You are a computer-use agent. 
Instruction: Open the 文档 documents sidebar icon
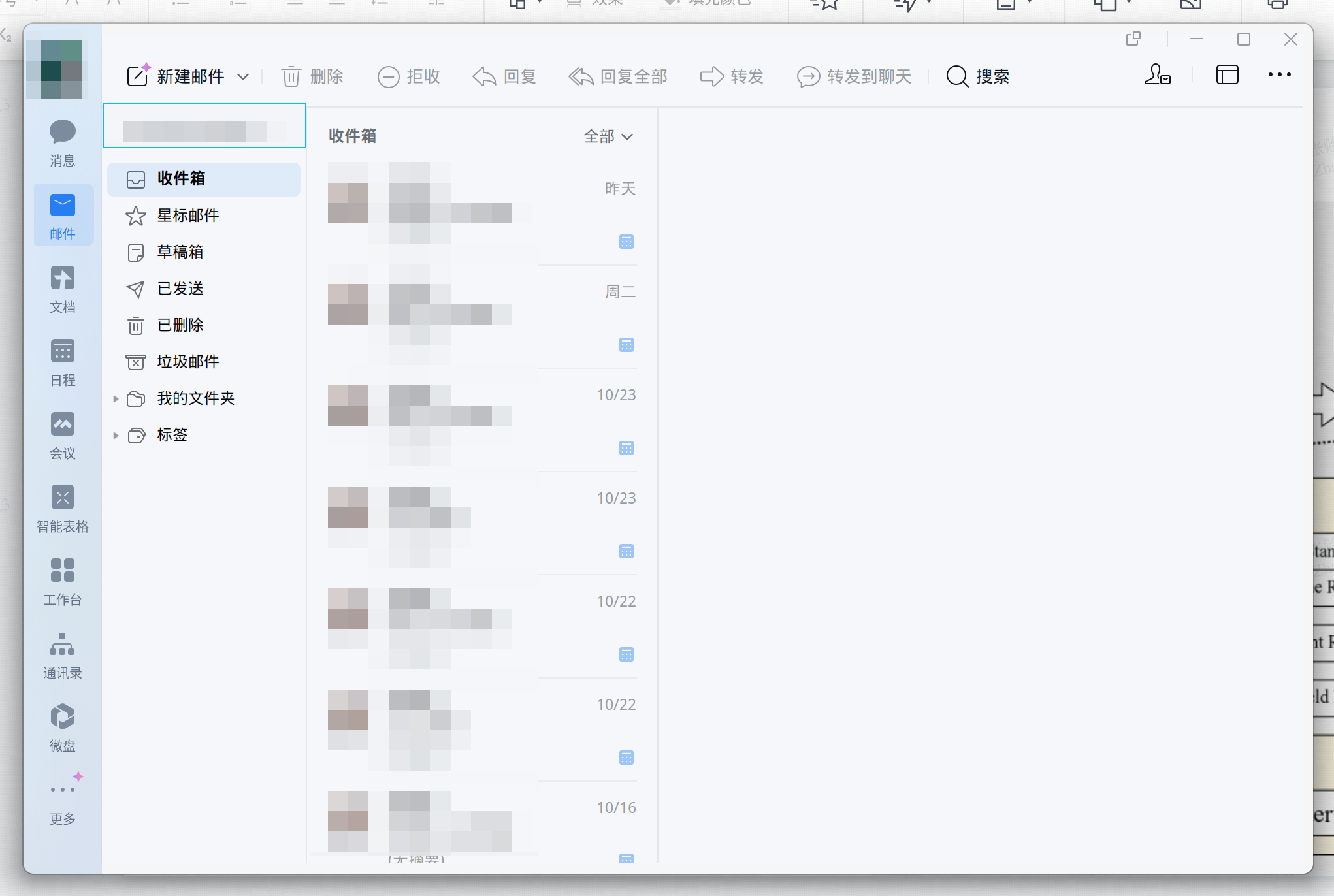point(63,289)
